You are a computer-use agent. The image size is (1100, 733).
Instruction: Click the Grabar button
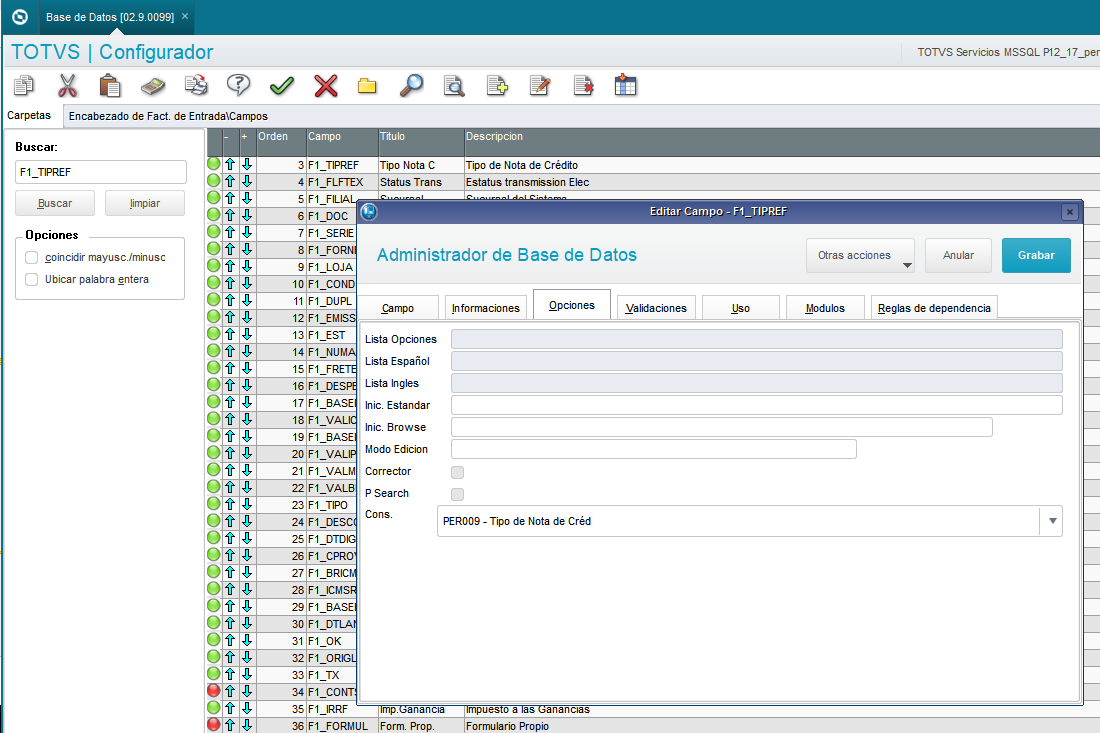[1036, 255]
